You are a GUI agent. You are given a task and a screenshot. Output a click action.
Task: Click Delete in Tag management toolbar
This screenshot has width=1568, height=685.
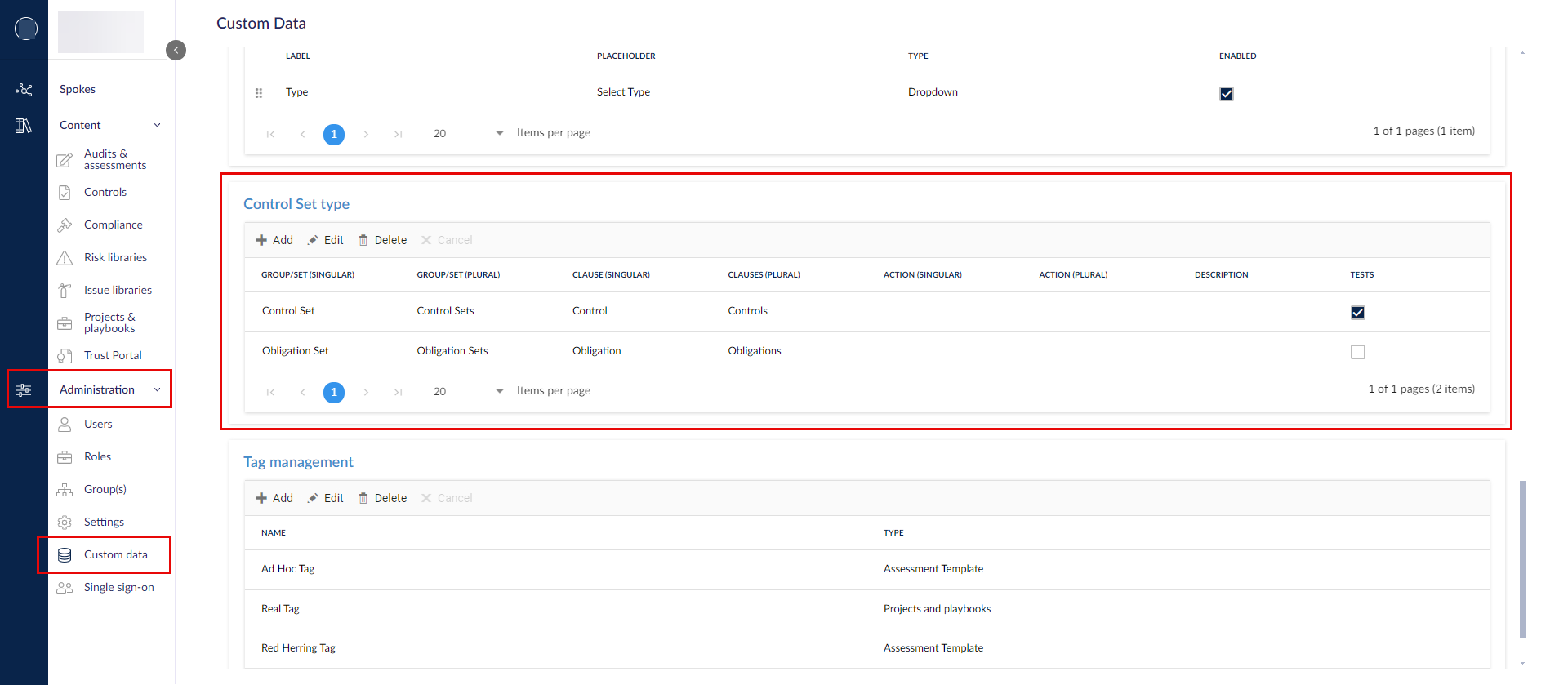coord(382,498)
